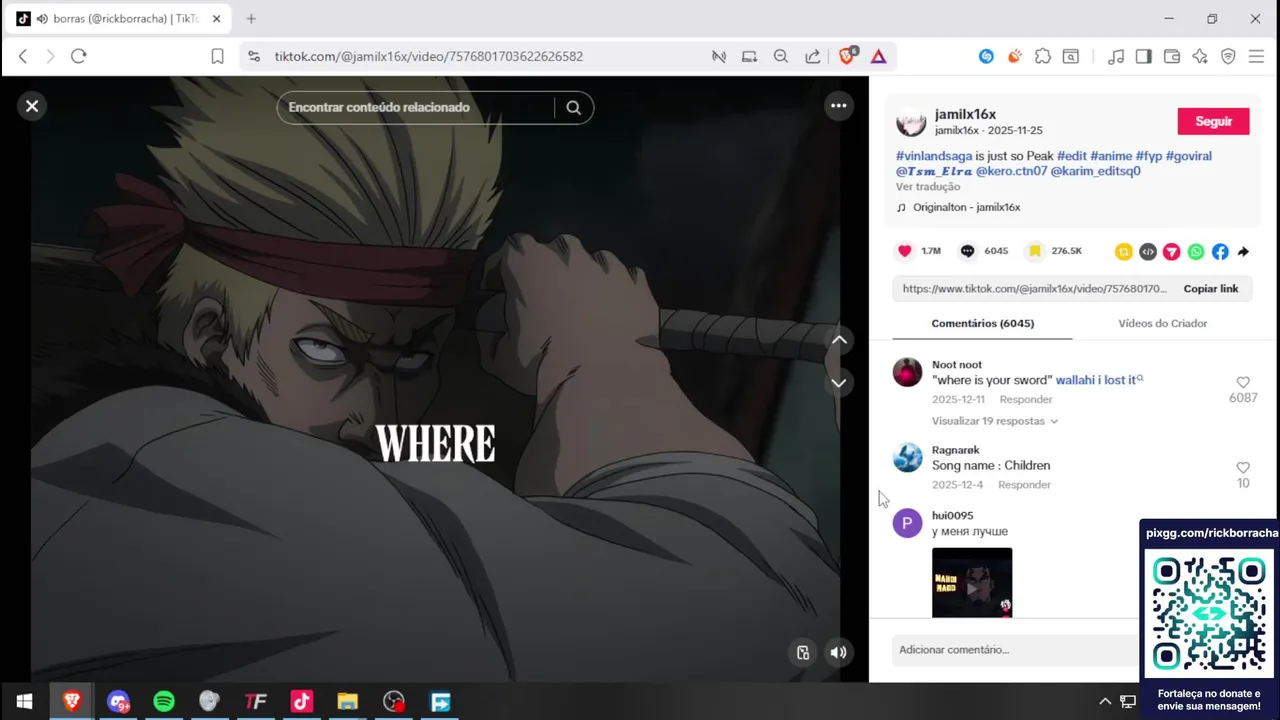Bookmark this page via the bookmark icon
The width and height of the screenshot is (1280, 720).
coord(217,57)
